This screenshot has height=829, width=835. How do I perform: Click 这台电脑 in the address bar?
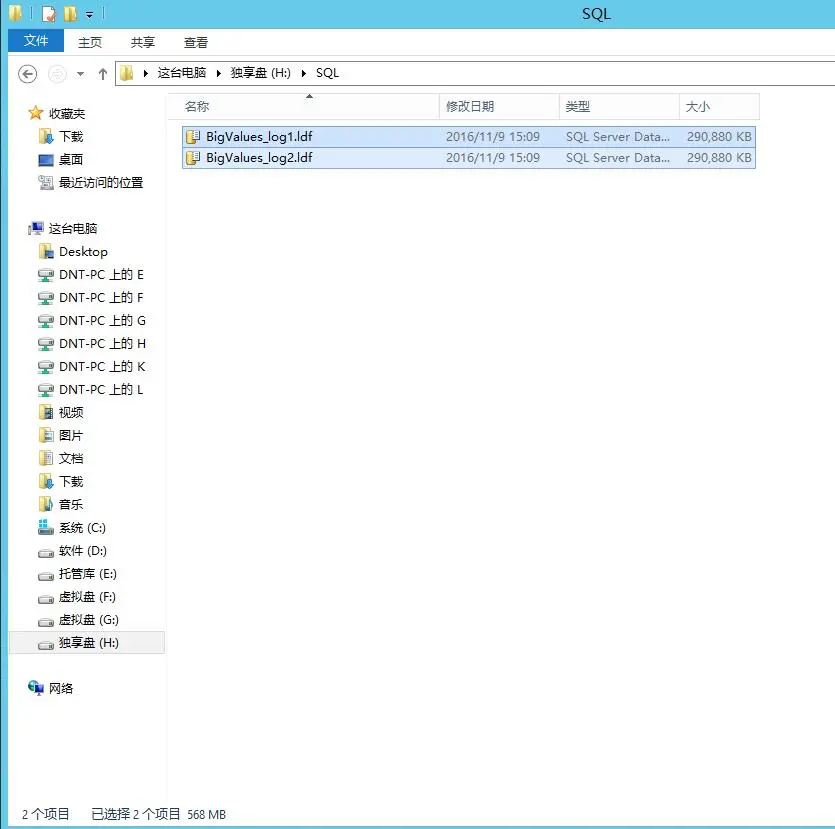[x=182, y=73]
